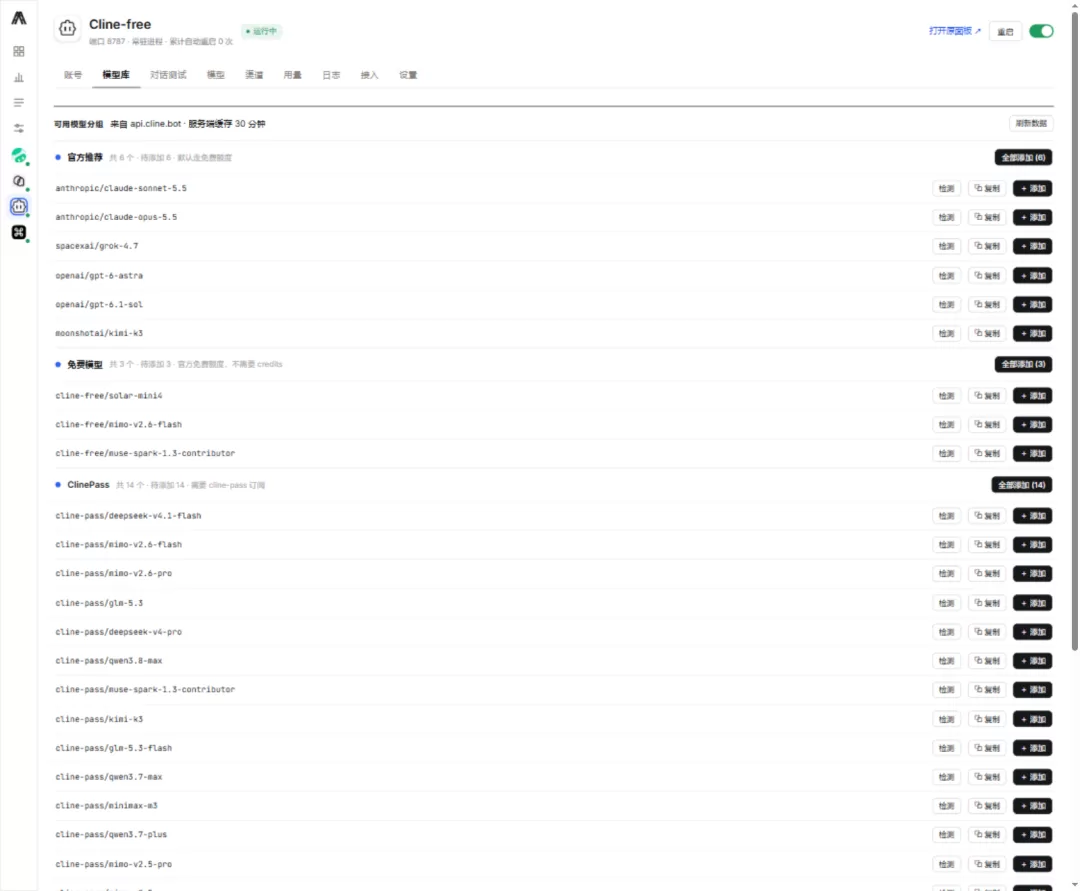Copy the cline-free/solar-mini4 model name

tap(988, 396)
